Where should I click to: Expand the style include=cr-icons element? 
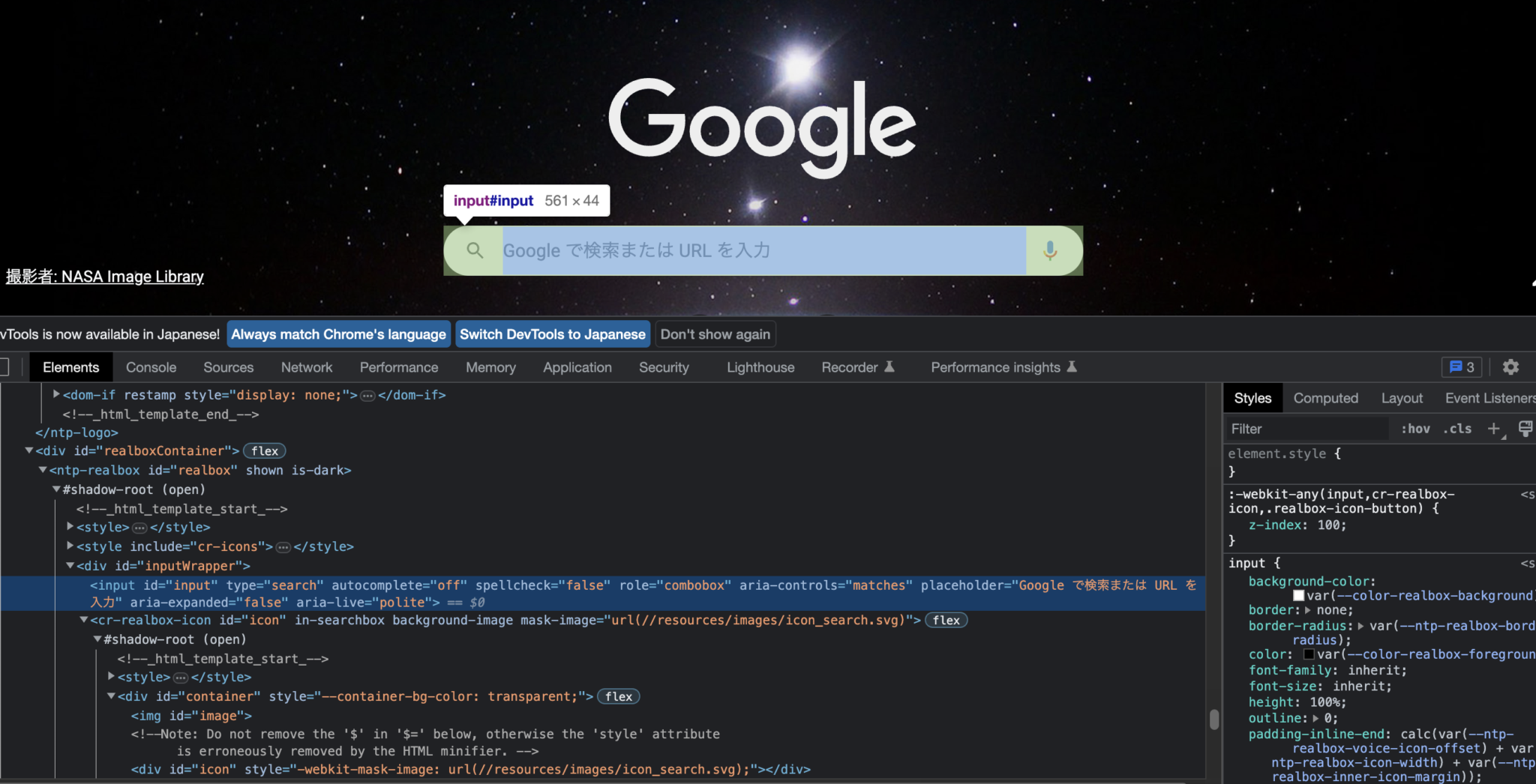click(70, 546)
